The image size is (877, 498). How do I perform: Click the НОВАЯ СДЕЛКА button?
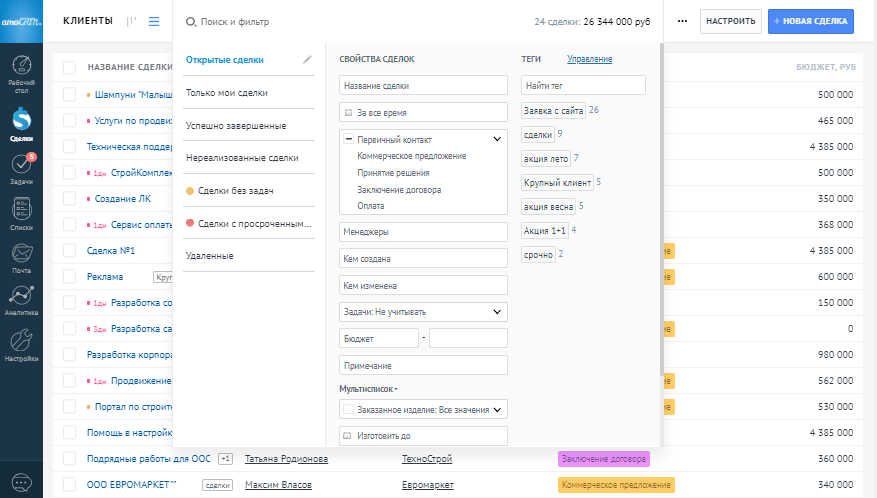(810, 21)
